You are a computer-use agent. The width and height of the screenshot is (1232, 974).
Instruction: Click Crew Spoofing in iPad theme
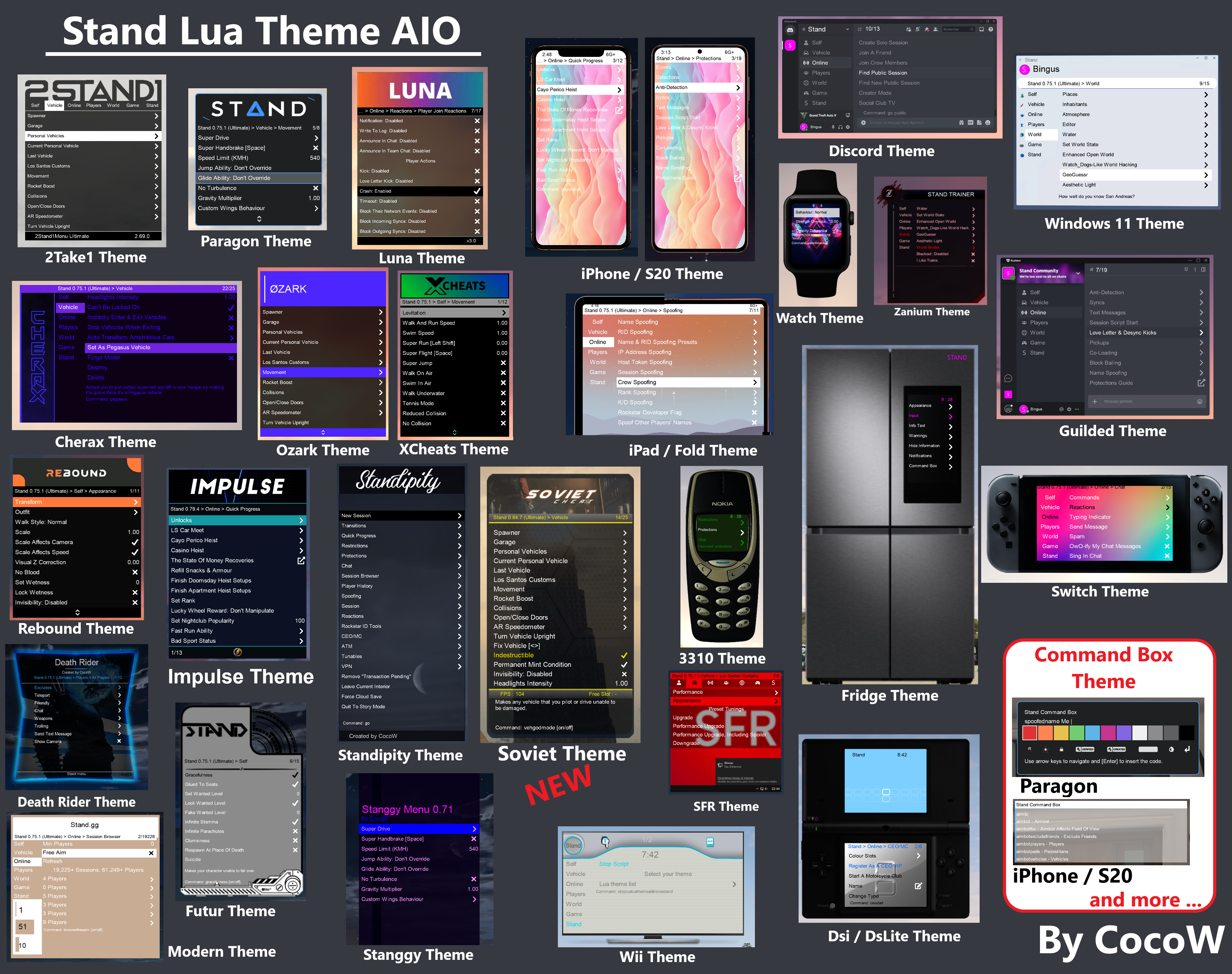(x=636, y=382)
